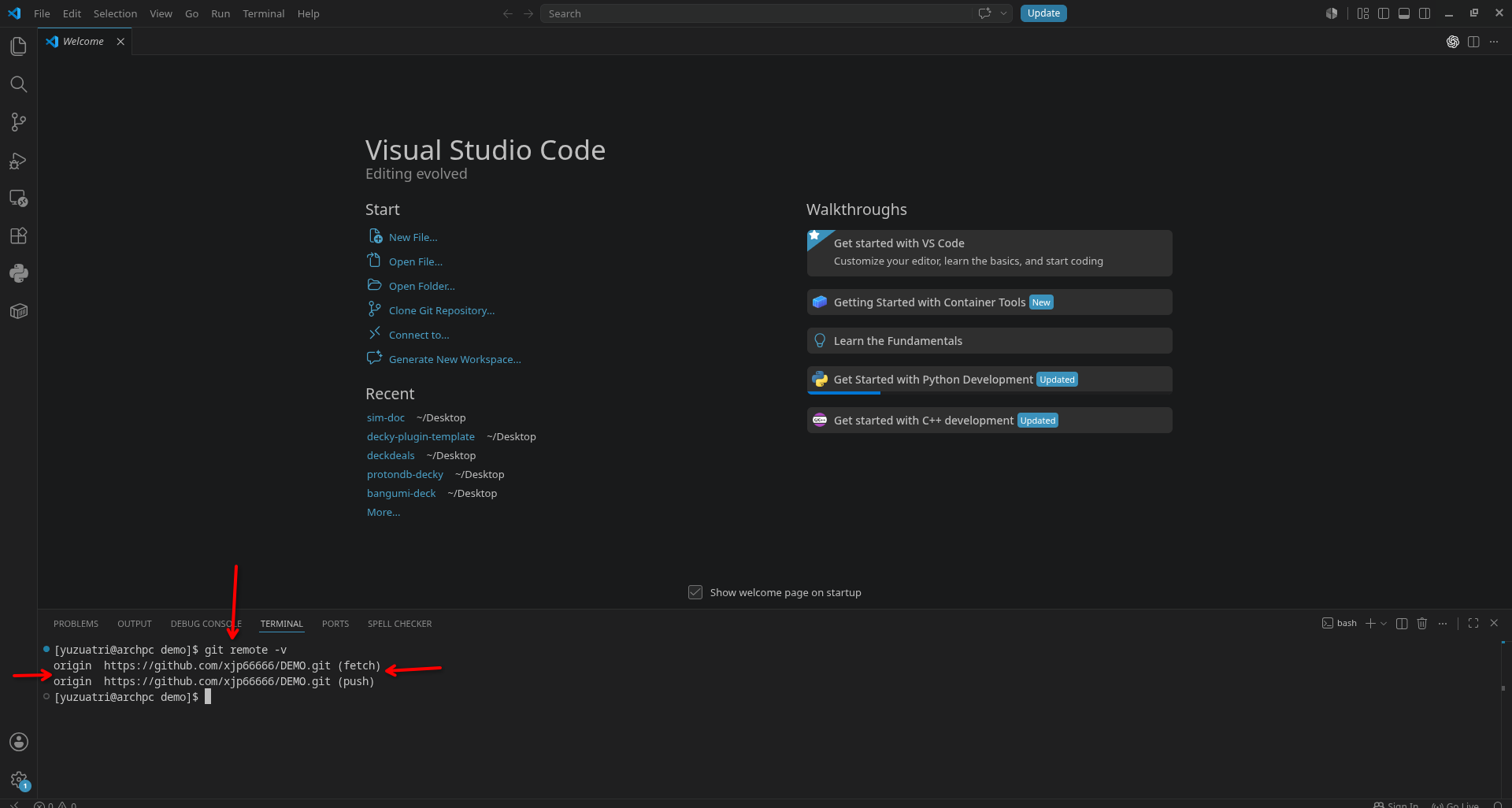Open editor More Actions ellipsis

point(1494,42)
